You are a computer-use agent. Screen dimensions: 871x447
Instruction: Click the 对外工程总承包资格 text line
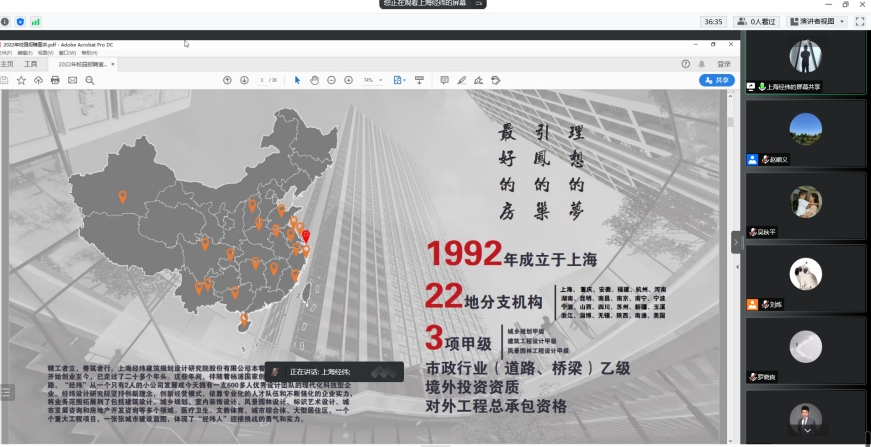click(496, 406)
